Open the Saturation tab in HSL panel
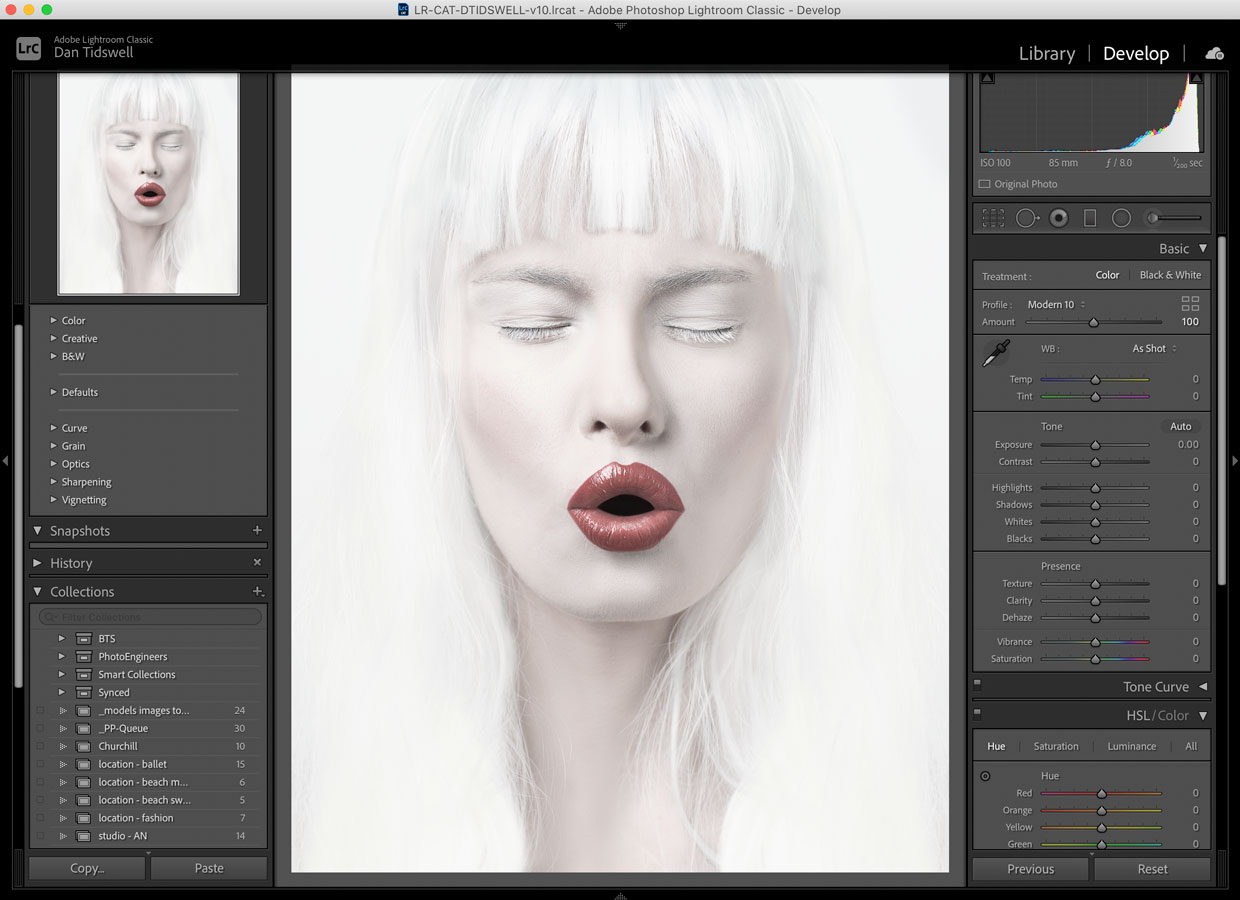 click(x=1055, y=746)
